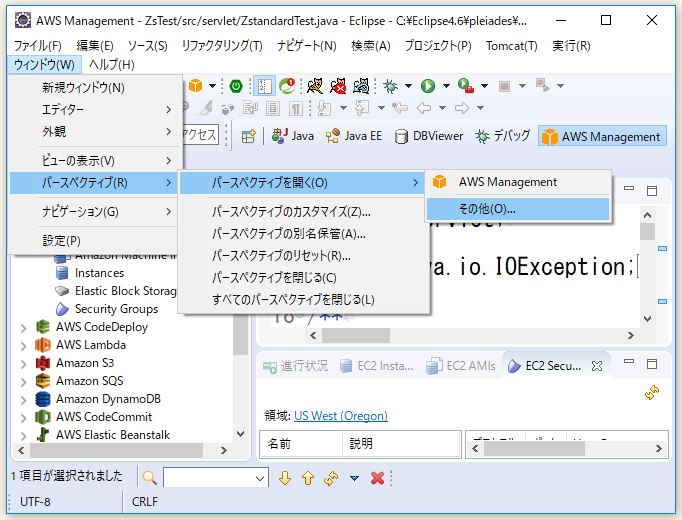Minimize the EC2 views pane
The image size is (682, 520).
[x=629, y=361]
